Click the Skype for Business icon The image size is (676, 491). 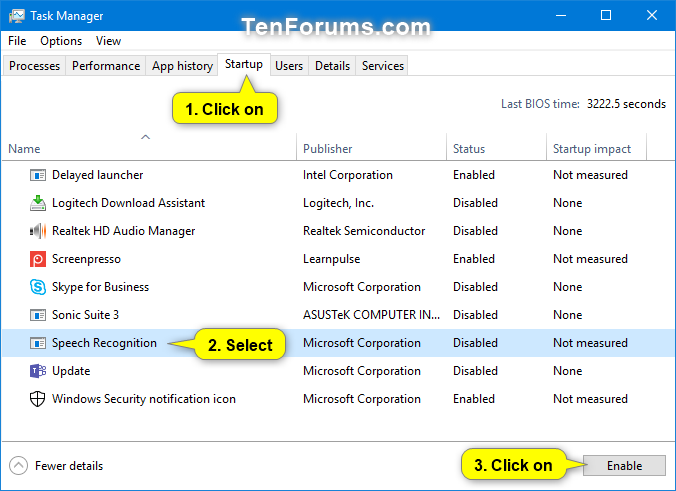[x=38, y=287]
